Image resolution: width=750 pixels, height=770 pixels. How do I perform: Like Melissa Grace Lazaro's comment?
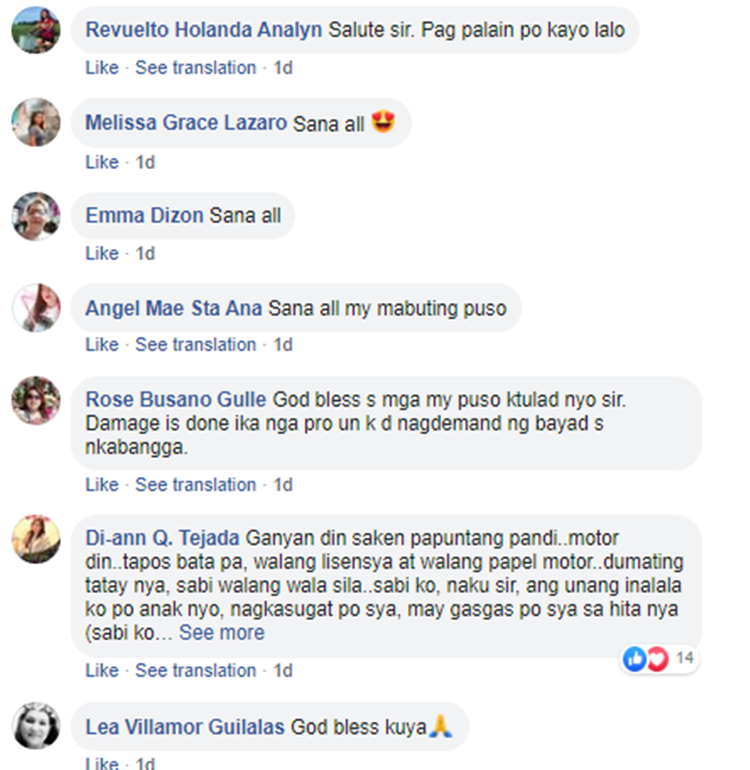102,162
